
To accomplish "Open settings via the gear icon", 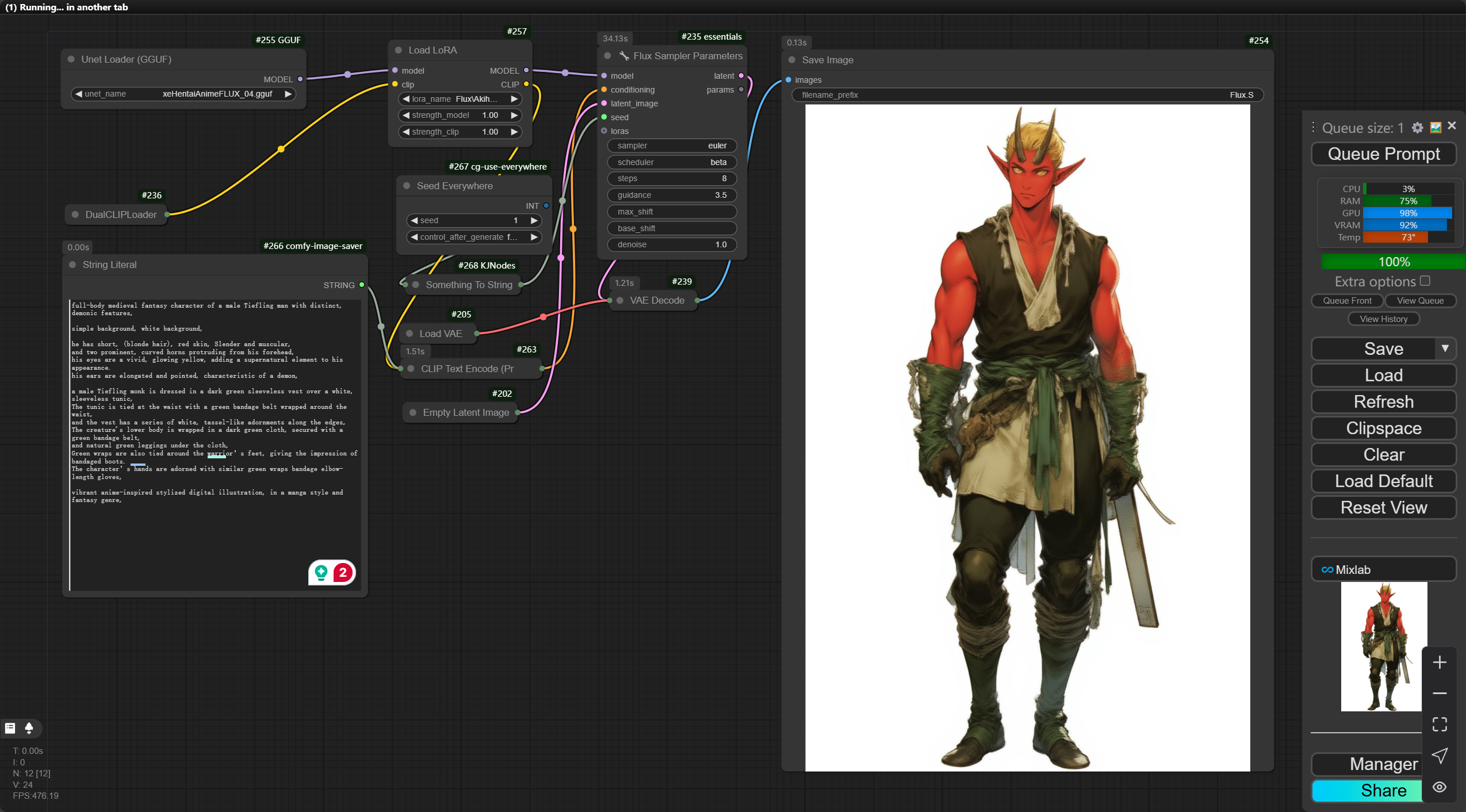I will [1417, 128].
